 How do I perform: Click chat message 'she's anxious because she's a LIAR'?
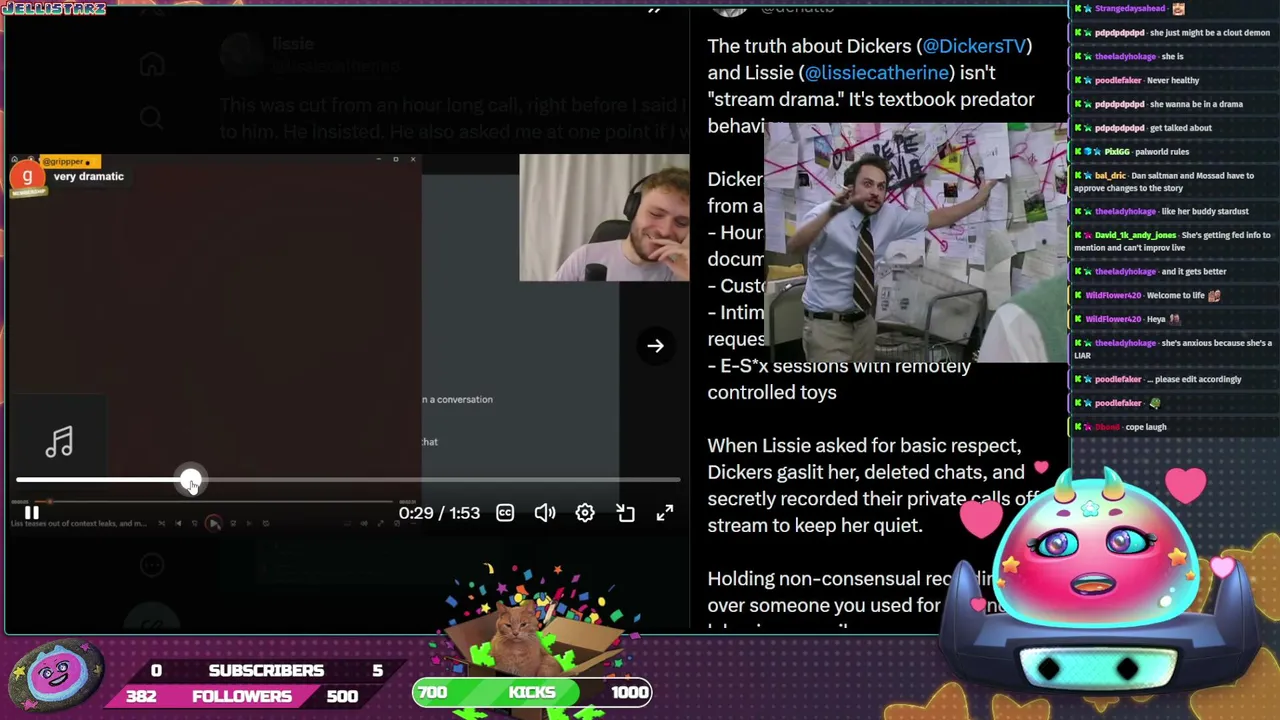coord(1173,349)
